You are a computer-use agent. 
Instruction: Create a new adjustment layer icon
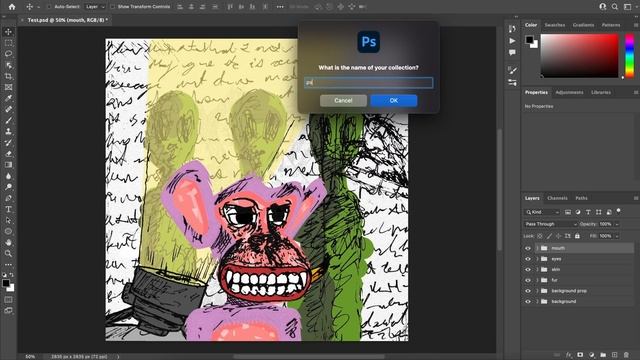(x=591, y=355)
